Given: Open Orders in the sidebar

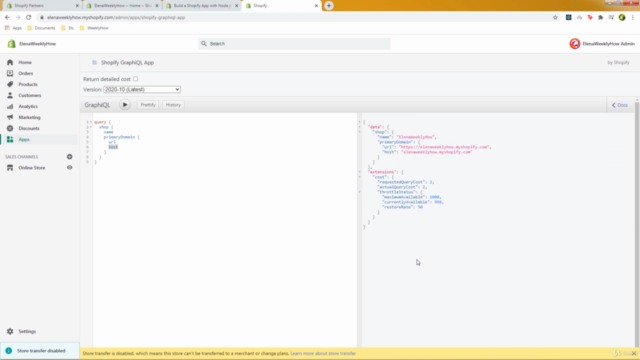Looking at the screenshot, I should pos(26,73).
